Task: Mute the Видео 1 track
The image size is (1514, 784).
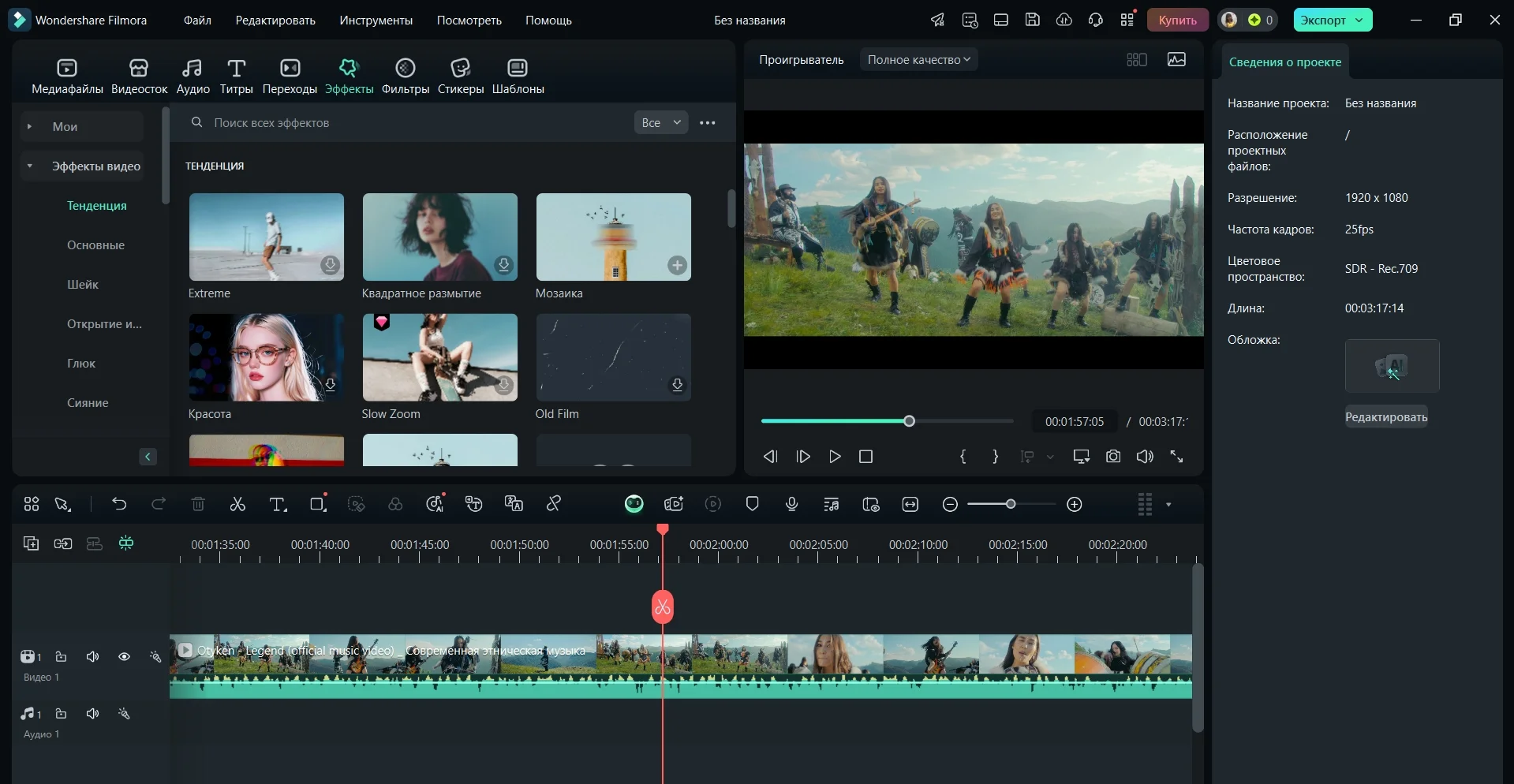Action: 92,657
